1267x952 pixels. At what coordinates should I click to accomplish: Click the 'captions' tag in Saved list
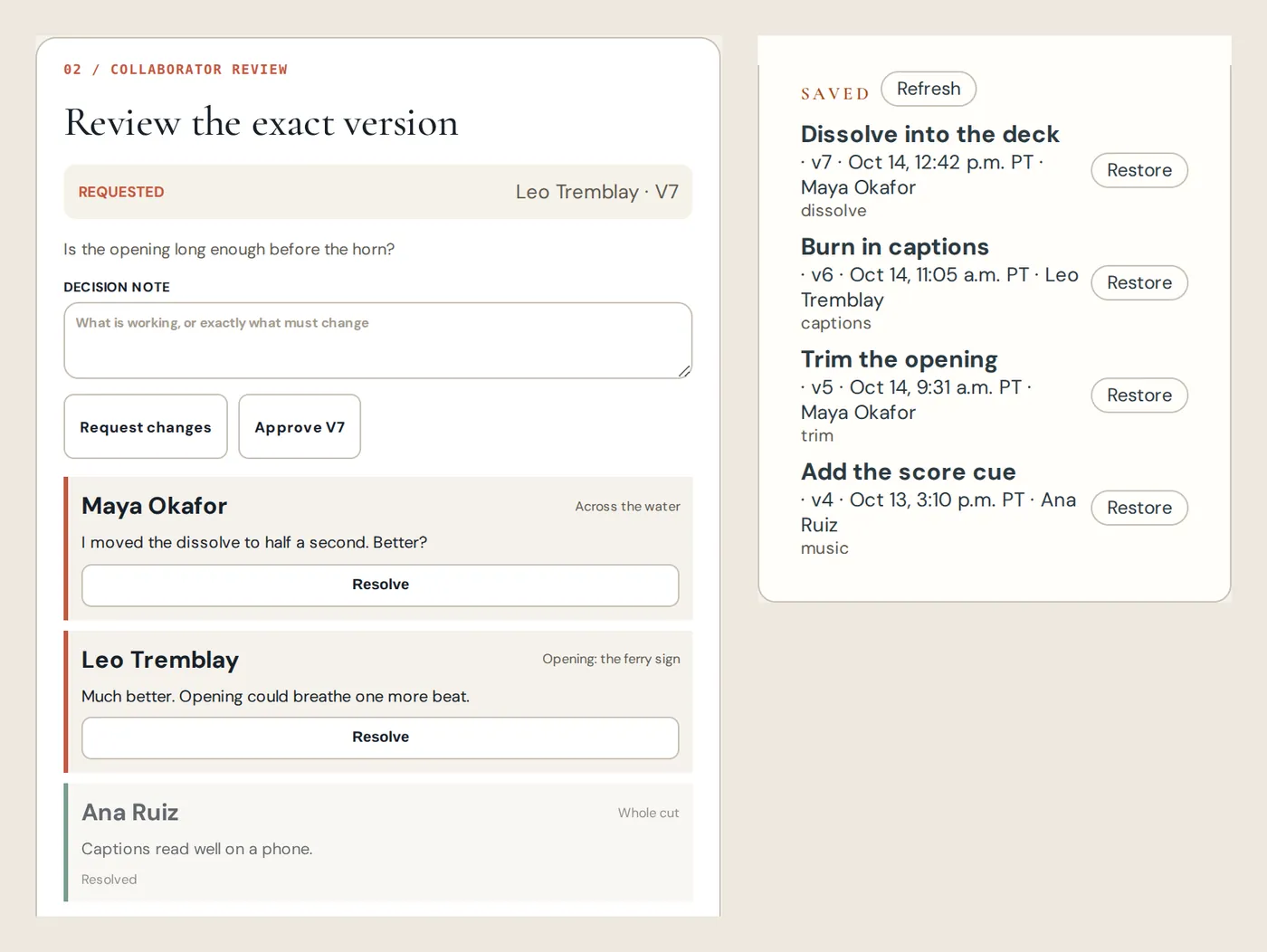coord(836,323)
